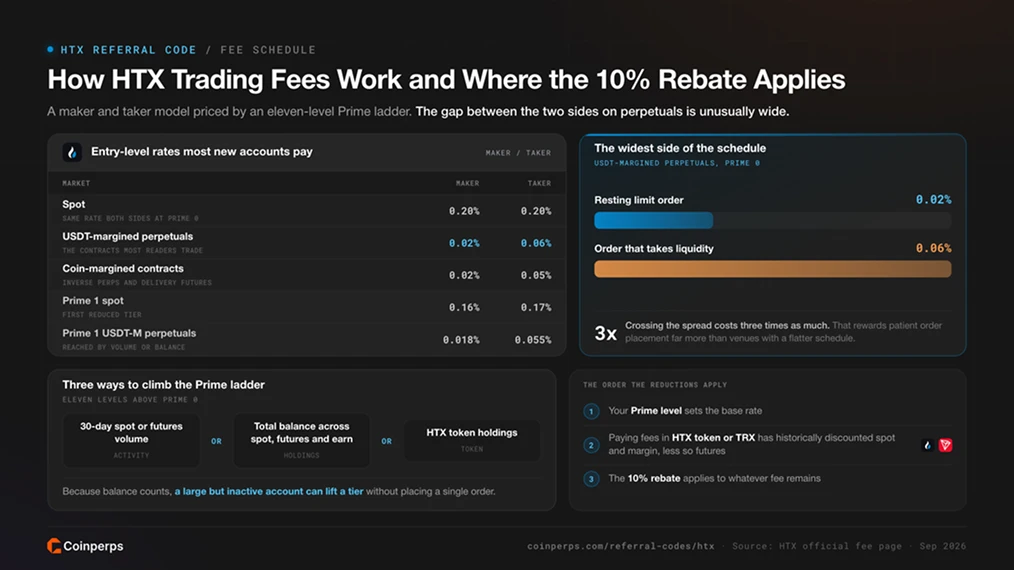Click 'Three ways to climb the Prime ladder' heading
This screenshot has width=1014, height=570.
click(164, 385)
